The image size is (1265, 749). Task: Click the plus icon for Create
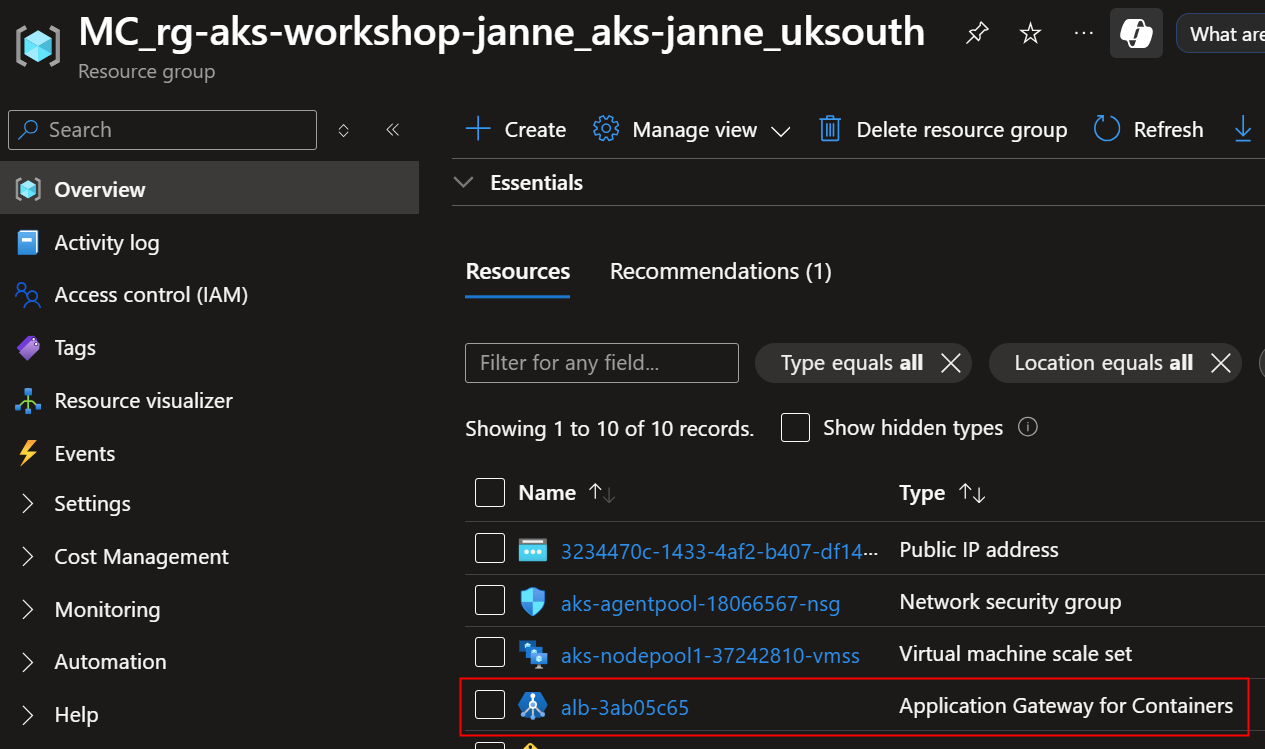(x=479, y=129)
